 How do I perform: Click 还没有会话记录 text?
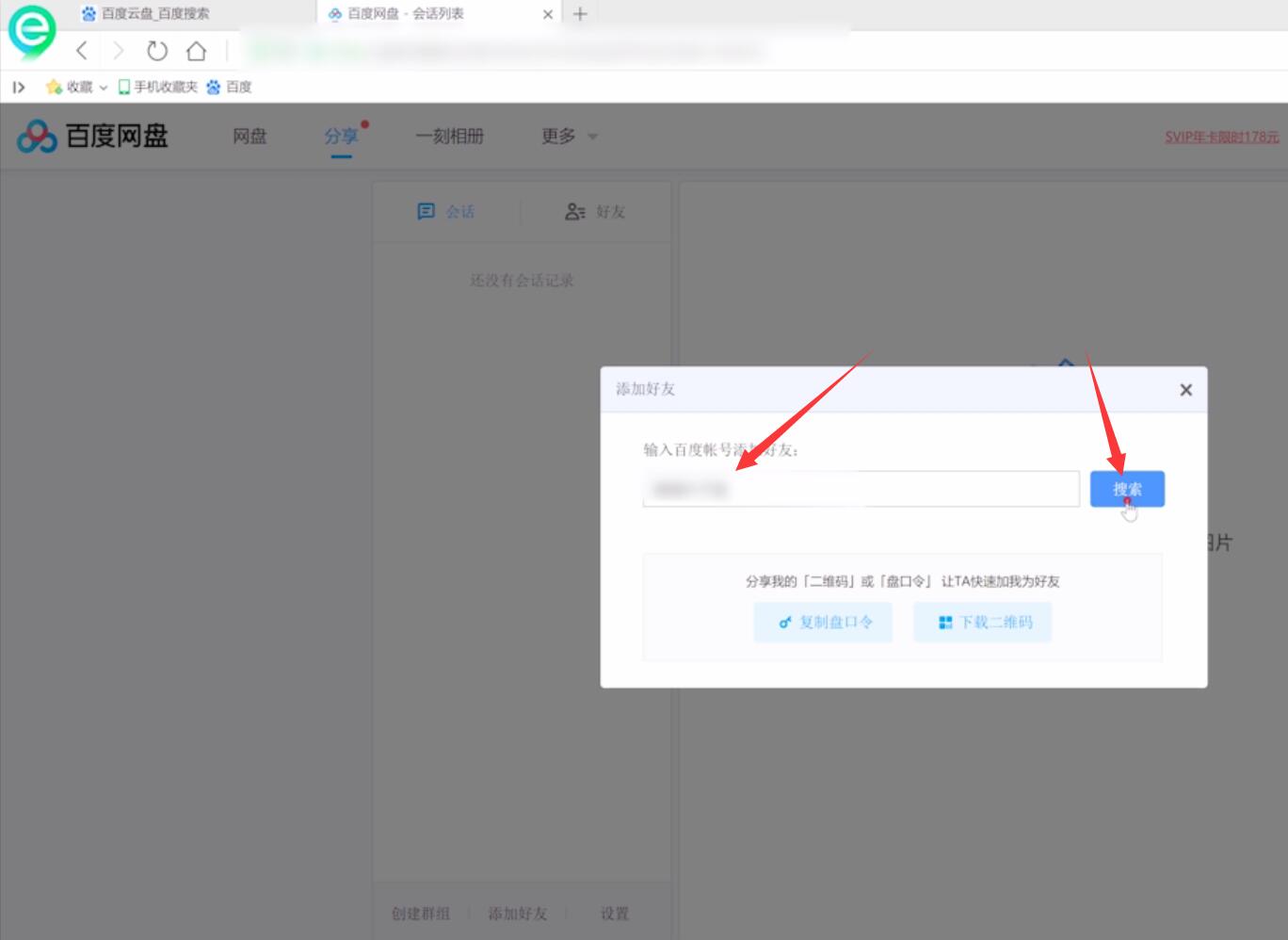pyautogui.click(x=522, y=281)
